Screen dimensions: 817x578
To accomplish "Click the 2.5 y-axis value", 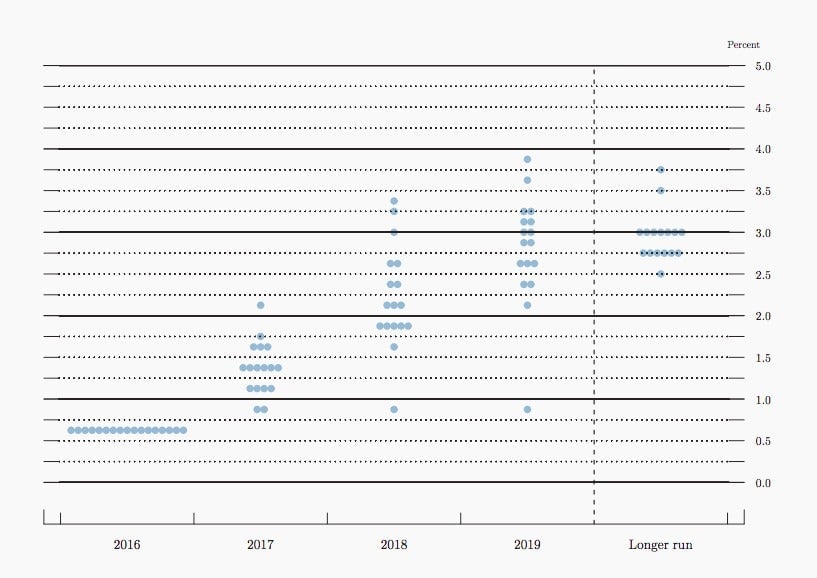I will (763, 275).
